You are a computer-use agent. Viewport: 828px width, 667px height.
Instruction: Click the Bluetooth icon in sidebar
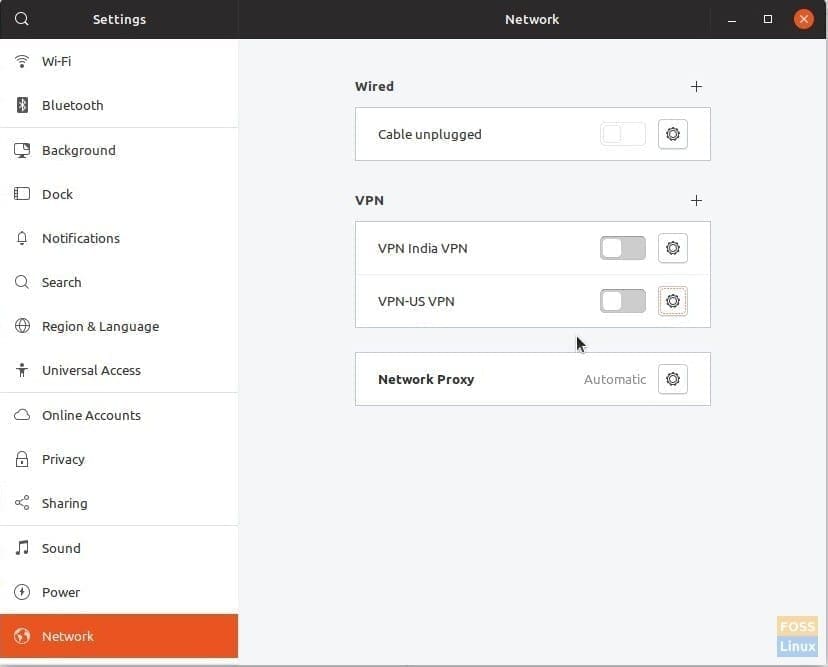tap(22, 105)
